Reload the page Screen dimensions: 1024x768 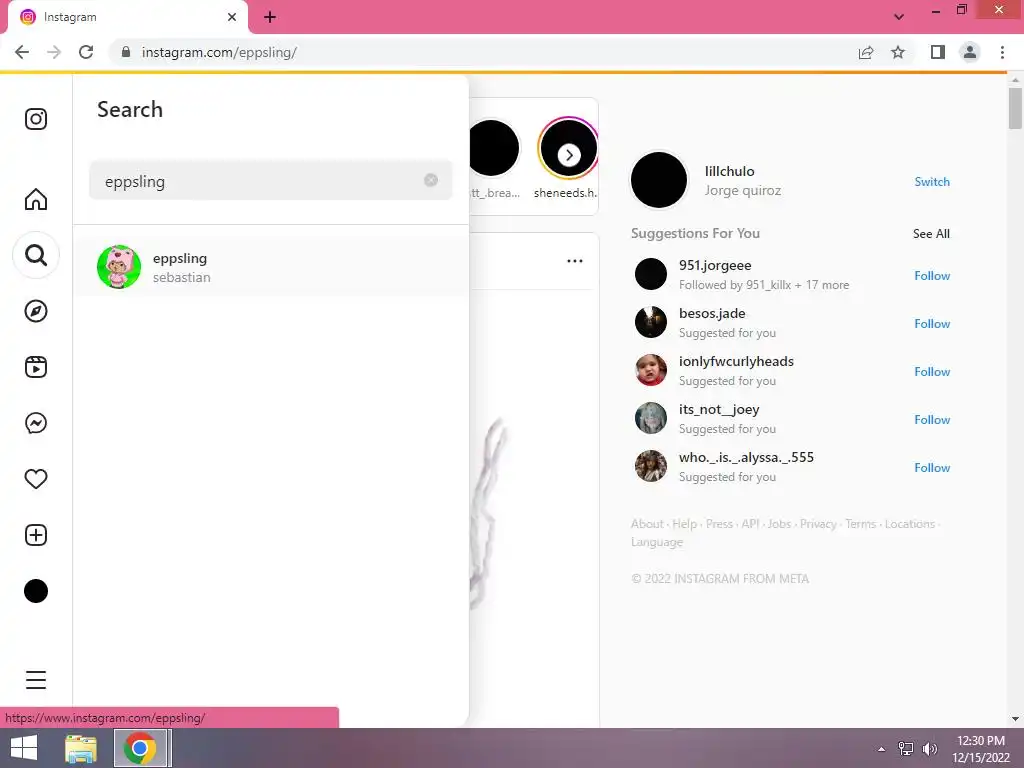[86, 52]
